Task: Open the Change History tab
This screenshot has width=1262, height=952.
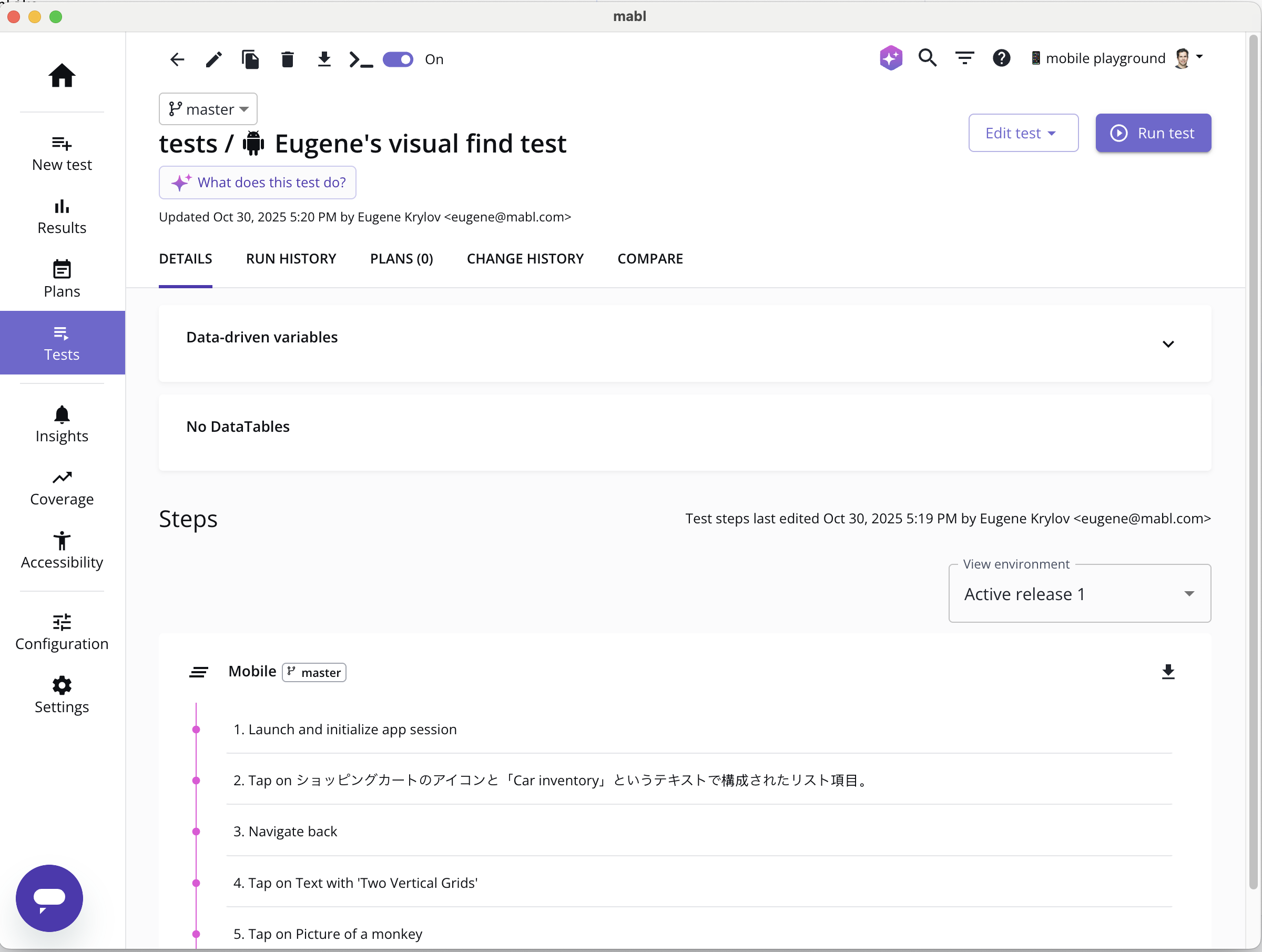Action: pyautogui.click(x=525, y=259)
